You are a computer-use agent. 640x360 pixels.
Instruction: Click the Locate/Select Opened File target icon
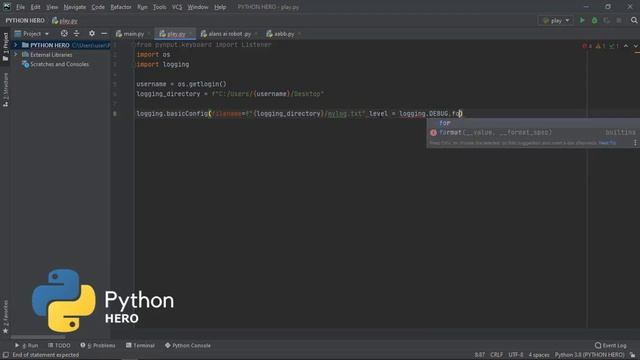(64, 33)
